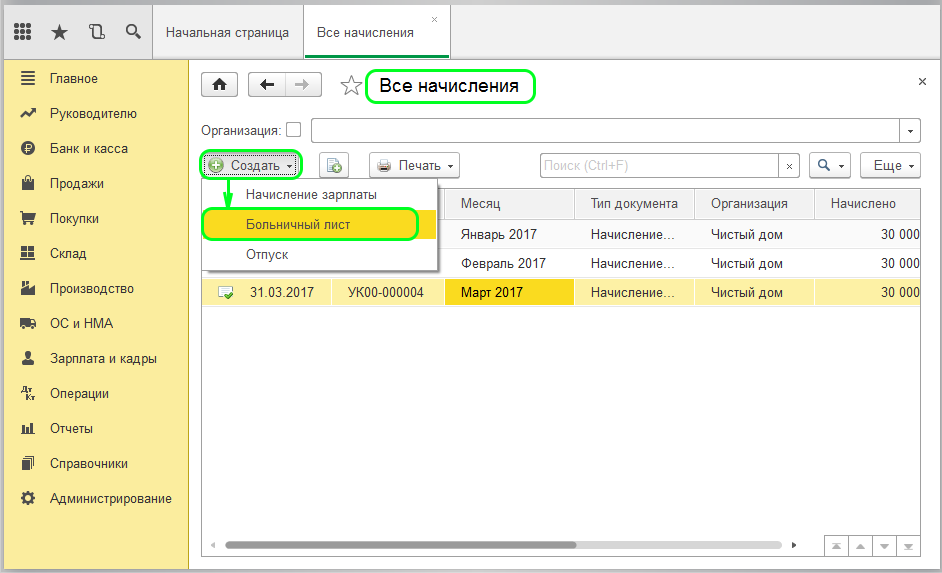Open favorites star in top toolbar
Image resolution: width=942 pixels, height=573 pixels.
click(x=59, y=32)
